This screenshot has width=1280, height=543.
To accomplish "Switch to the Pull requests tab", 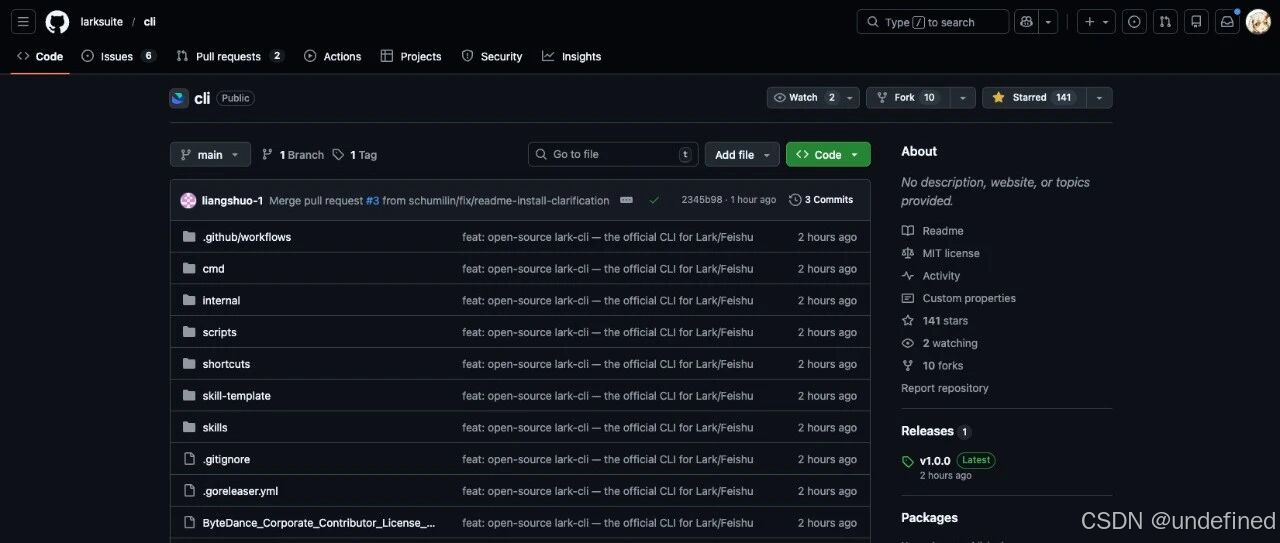I will [x=230, y=57].
